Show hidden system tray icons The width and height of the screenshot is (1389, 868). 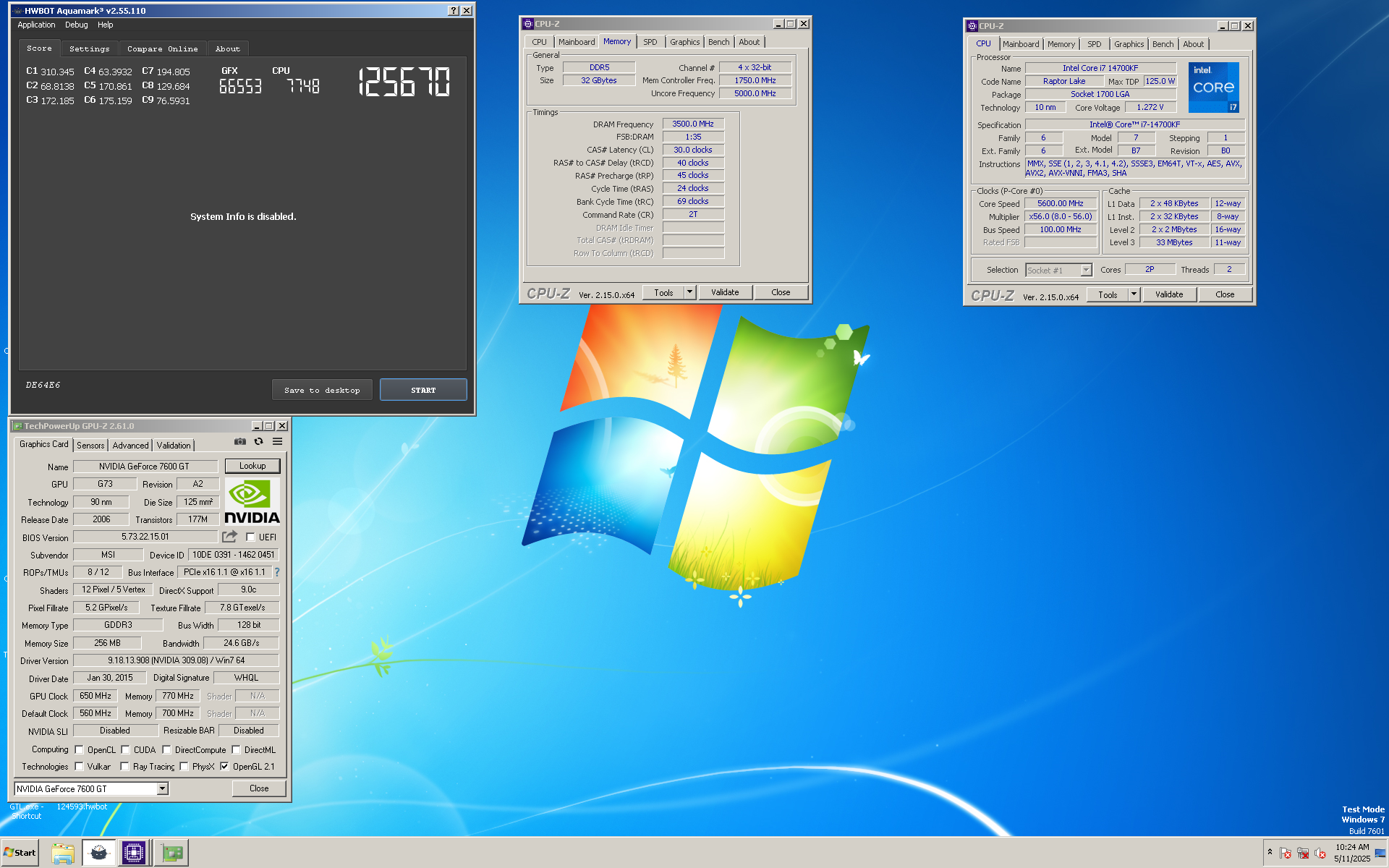click(1270, 852)
